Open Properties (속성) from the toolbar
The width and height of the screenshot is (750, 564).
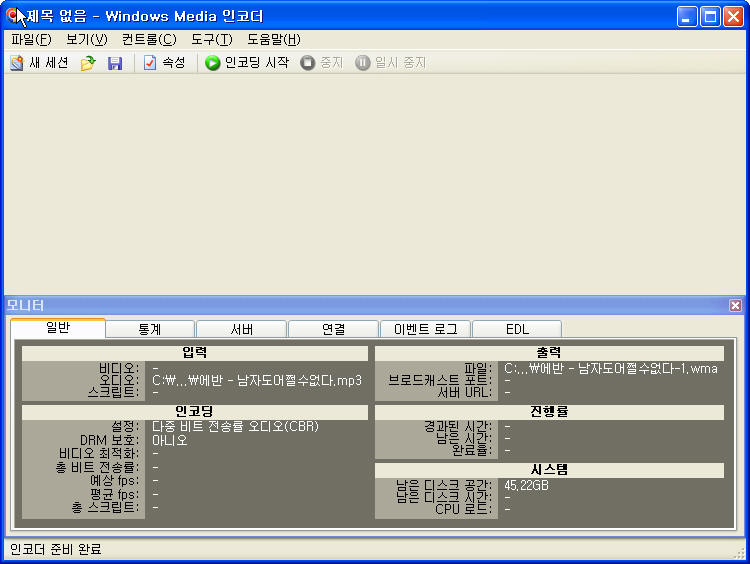point(164,63)
